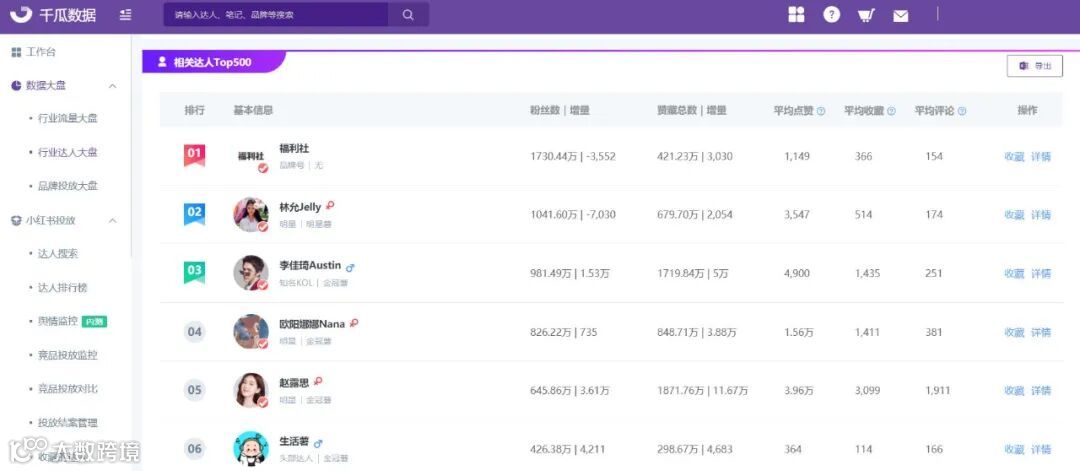Click the rank 04 circle

coord(195,332)
